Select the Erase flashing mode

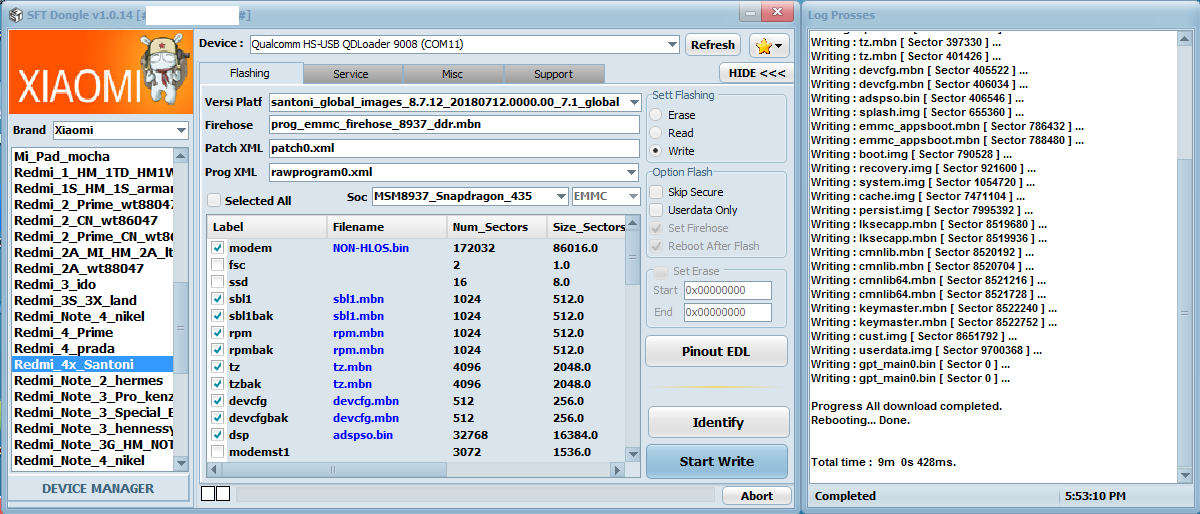657,115
